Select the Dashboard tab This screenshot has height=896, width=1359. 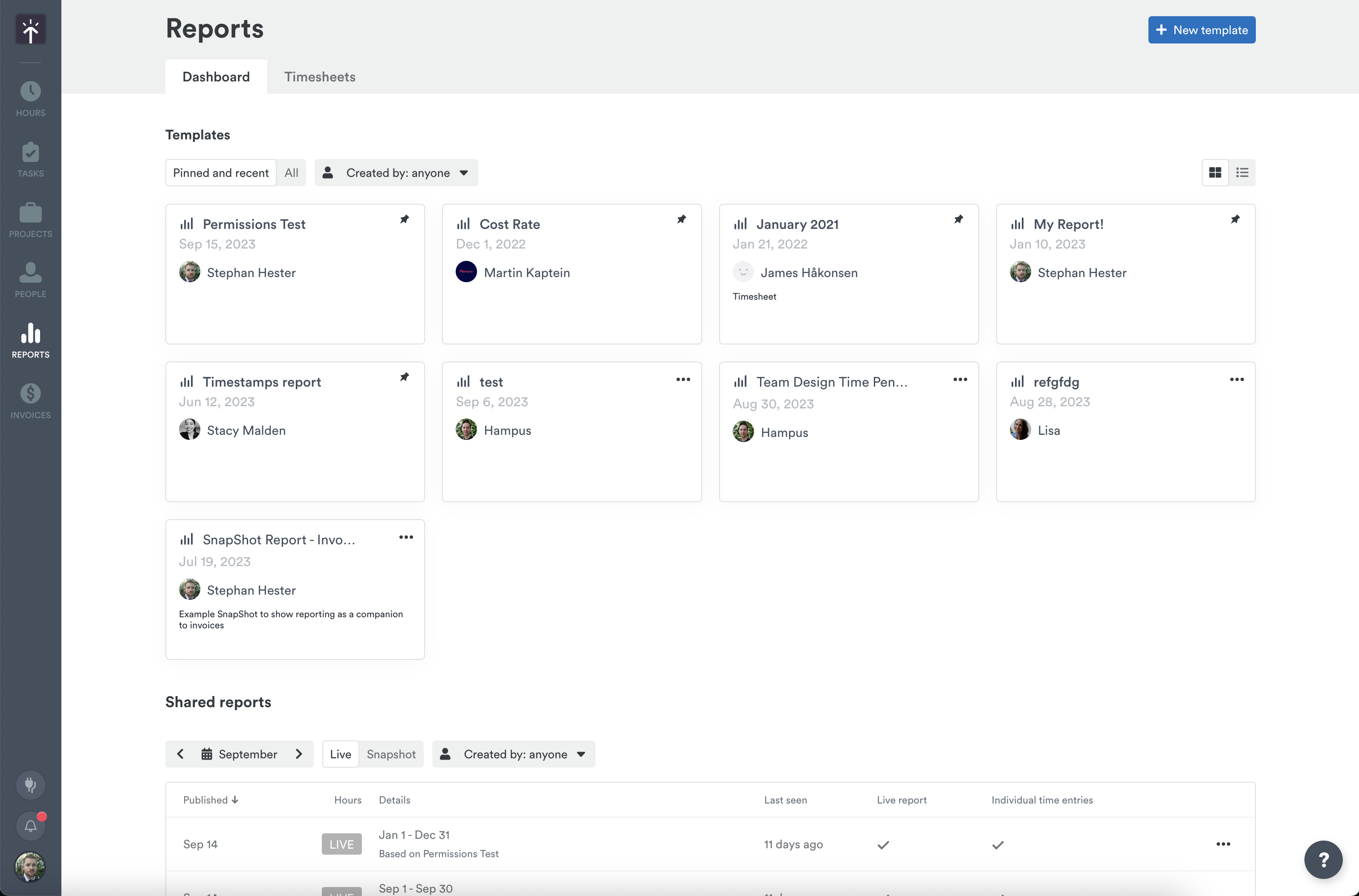pos(215,76)
